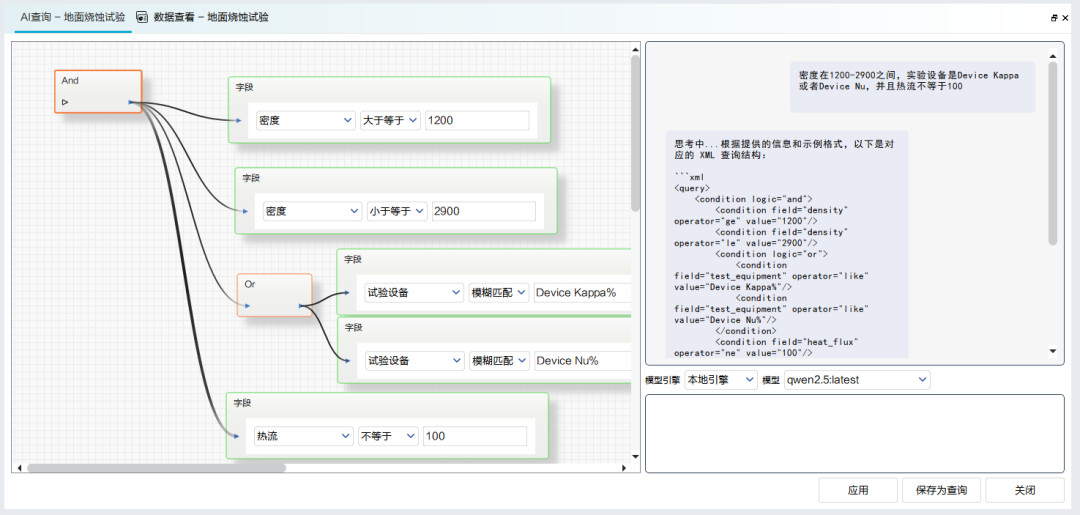Open 大于等于 operator dropdown
Viewport: 1080px width, 515px height.
(390, 120)
